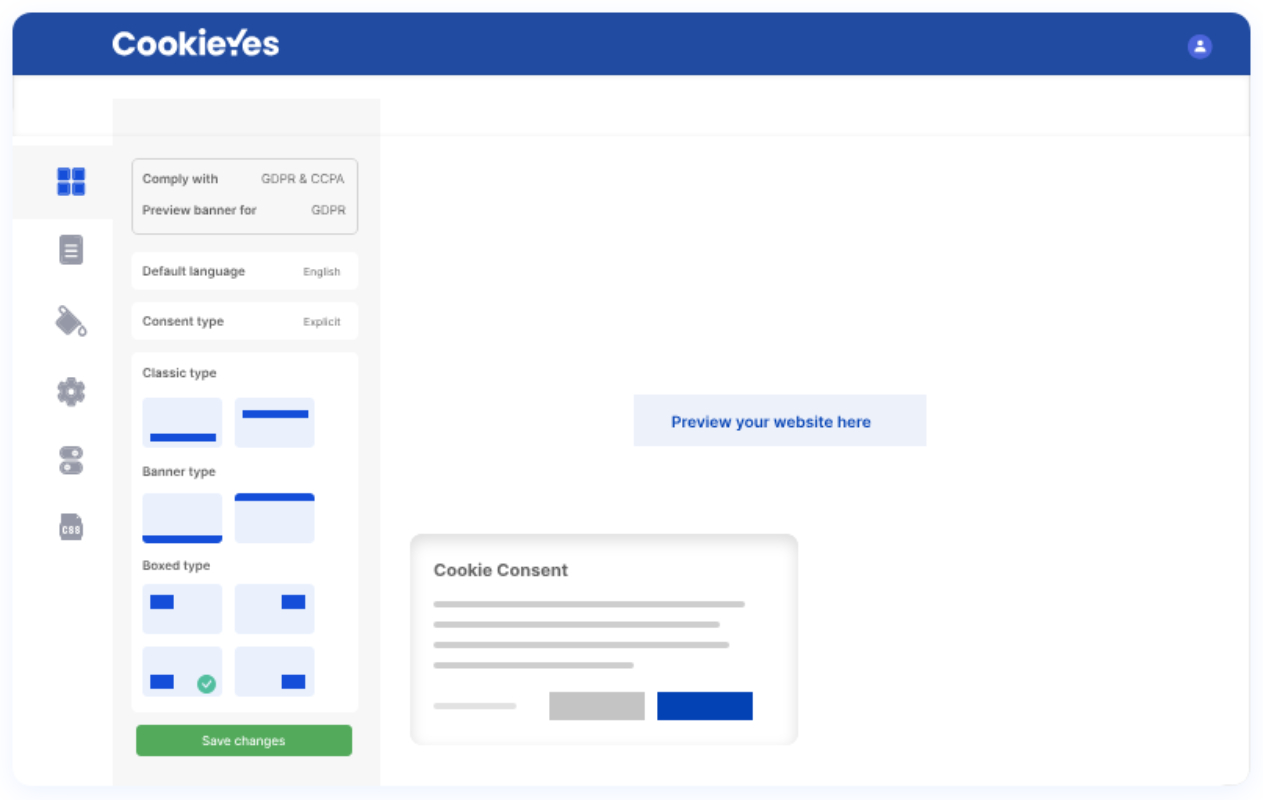
Task: Select Boxed type top-left layout
Action: coord(182,609)
